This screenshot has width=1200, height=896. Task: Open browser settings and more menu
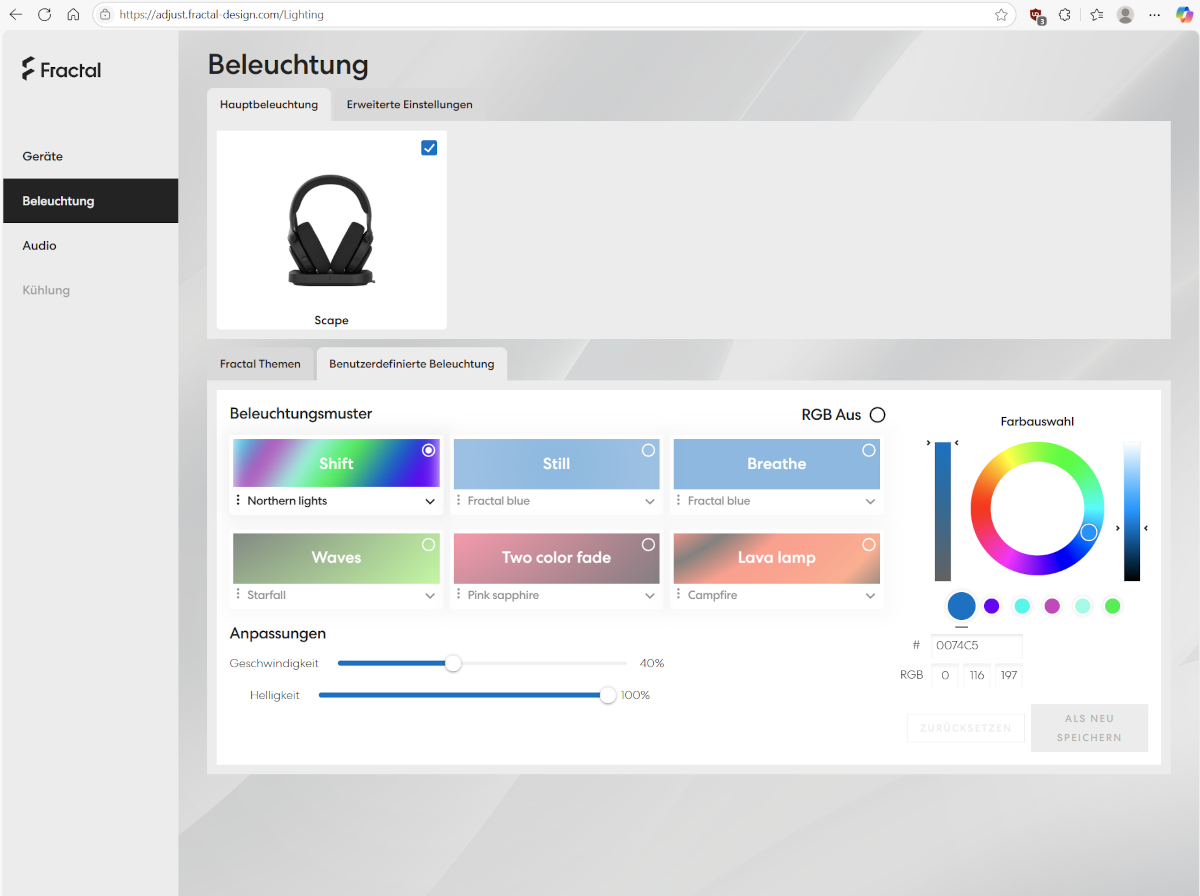pyautogui.click(x=1155, y=15)
